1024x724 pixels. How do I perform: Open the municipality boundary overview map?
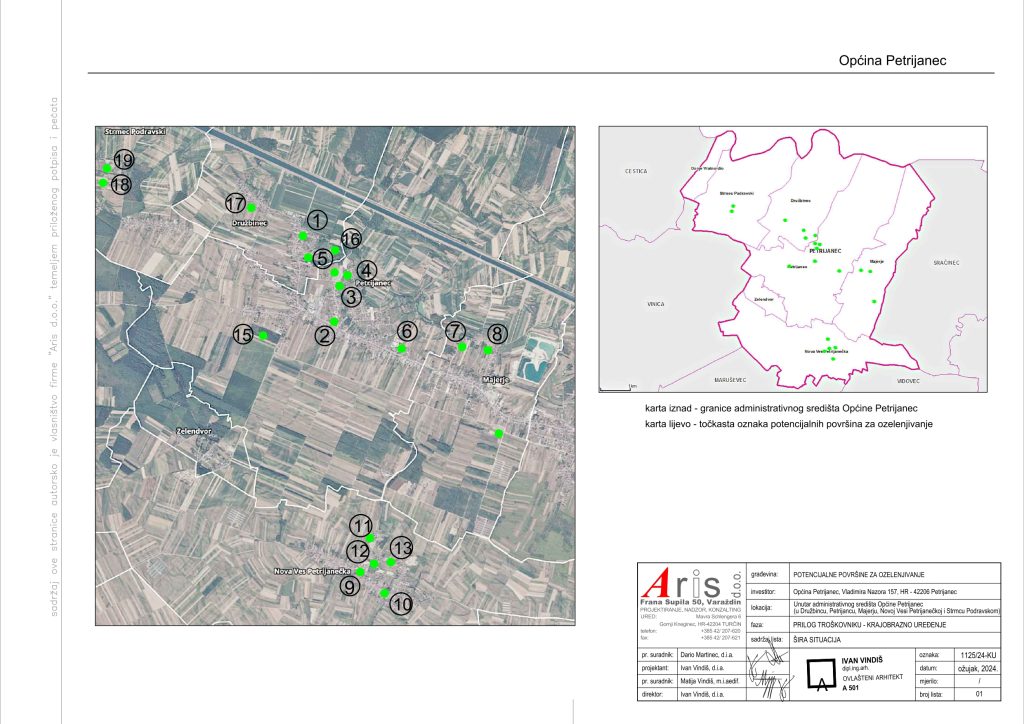(791, 258)
